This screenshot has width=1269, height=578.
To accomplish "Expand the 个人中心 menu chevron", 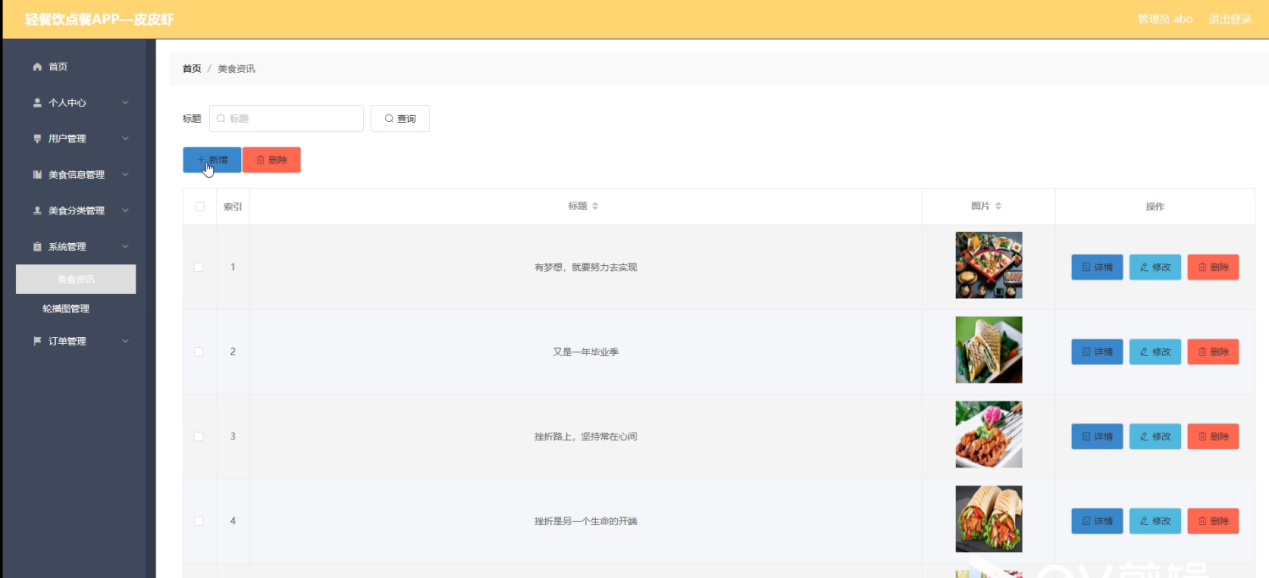I will (x=125, y=103).
